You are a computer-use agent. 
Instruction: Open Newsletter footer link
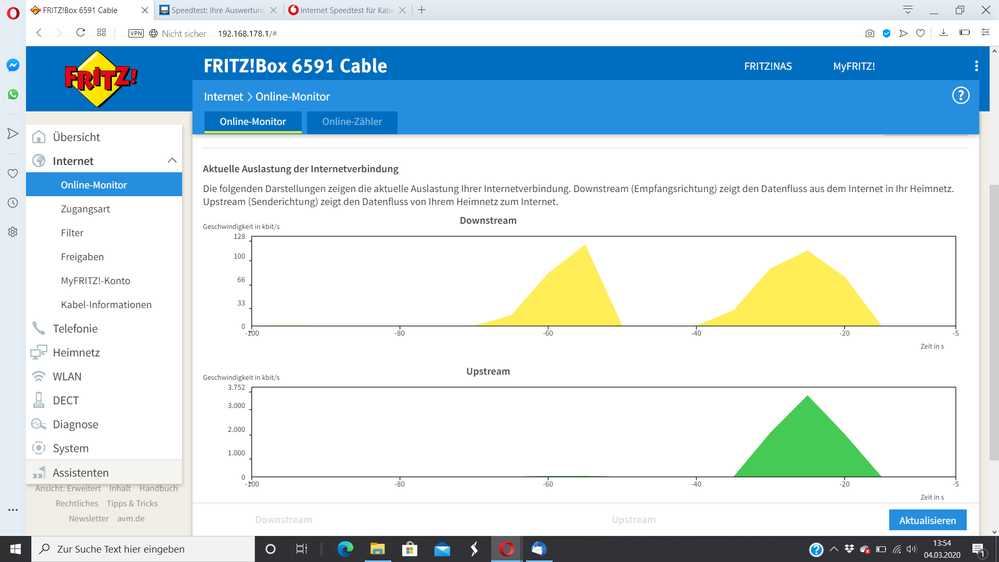(x=89, y=519)
